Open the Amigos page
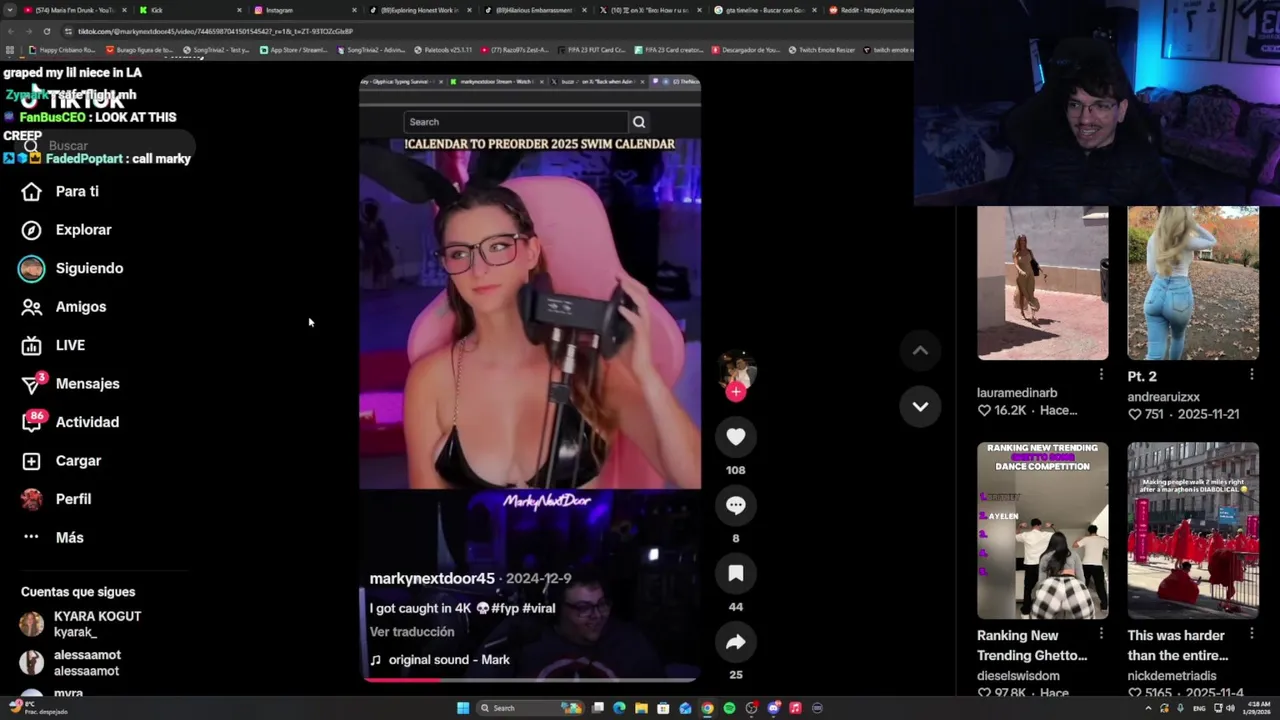This screenshot has width=1280, height=720. [64, 307]
